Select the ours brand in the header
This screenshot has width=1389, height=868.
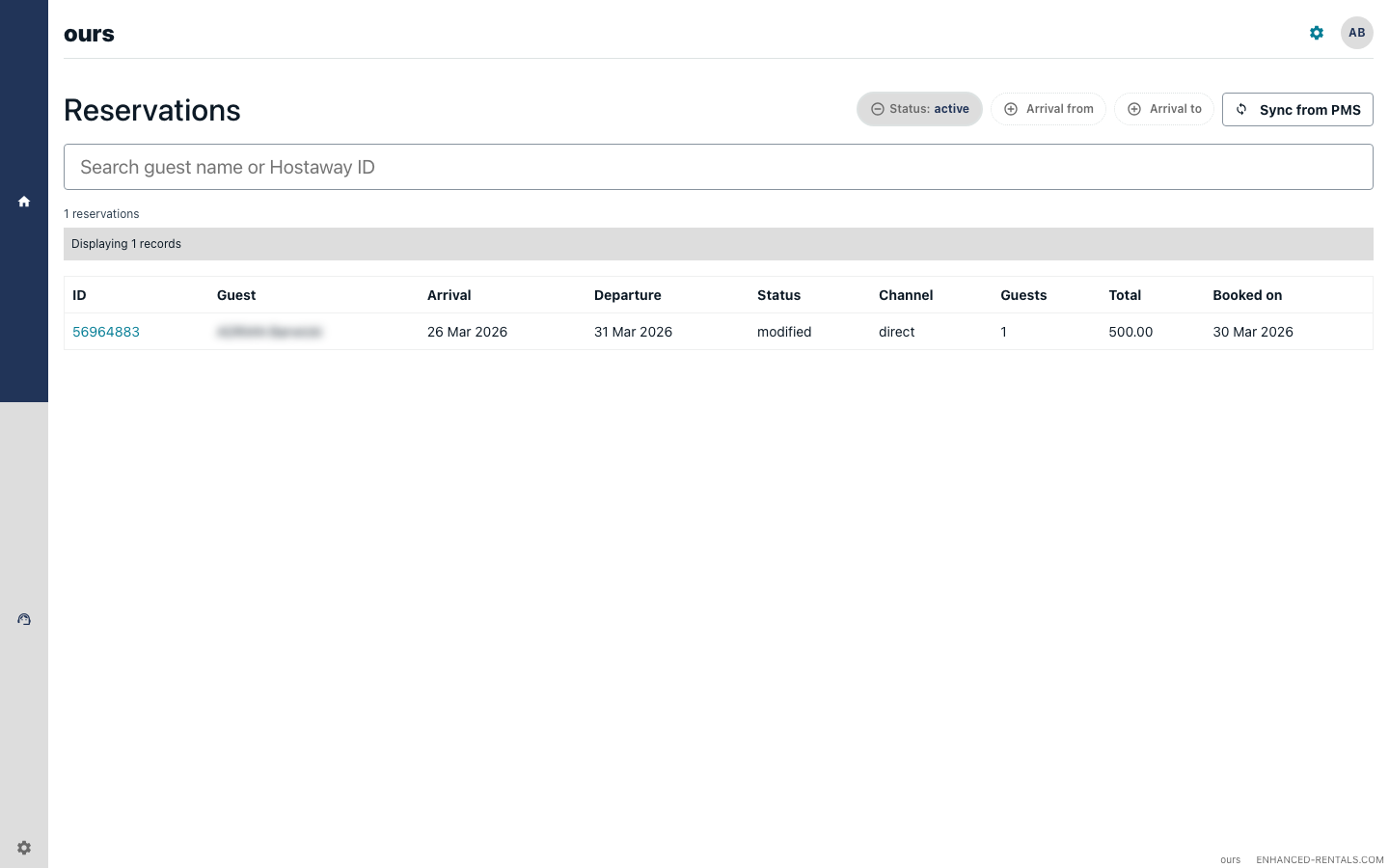click(x=89, y=33)
